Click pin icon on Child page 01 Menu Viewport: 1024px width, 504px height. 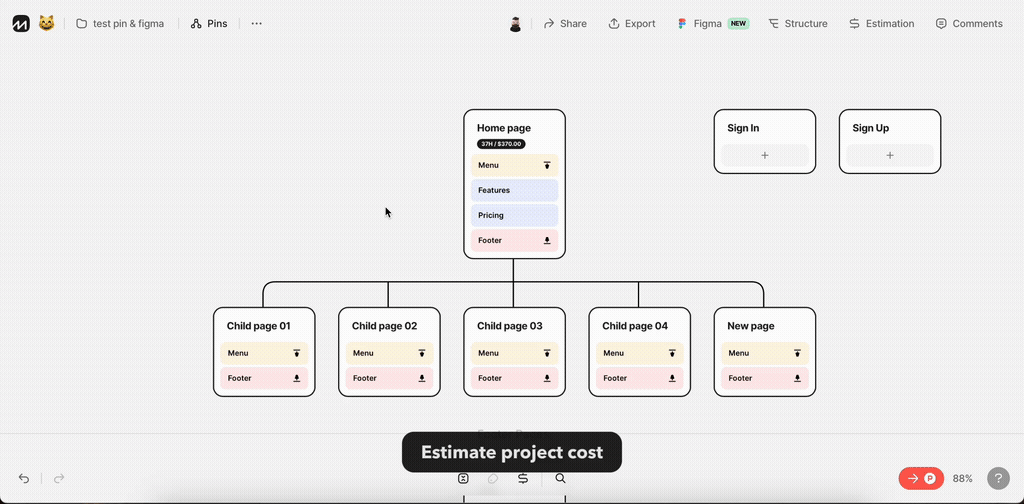coord(296,353)
